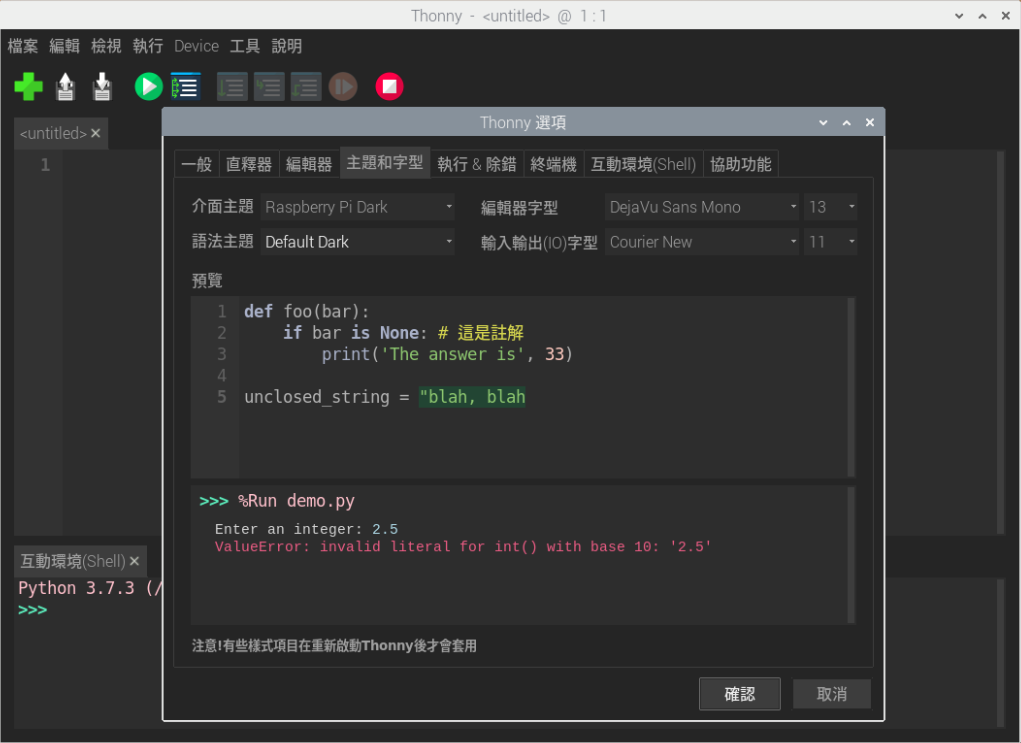The image size is (1021, 743).
Task: Click the Step out toolbar icon
Action: tap(306, 87)
